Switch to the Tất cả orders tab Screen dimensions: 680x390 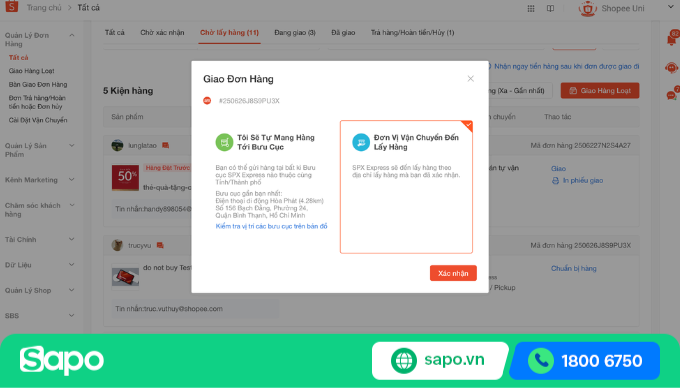click(x=114, y=33)
